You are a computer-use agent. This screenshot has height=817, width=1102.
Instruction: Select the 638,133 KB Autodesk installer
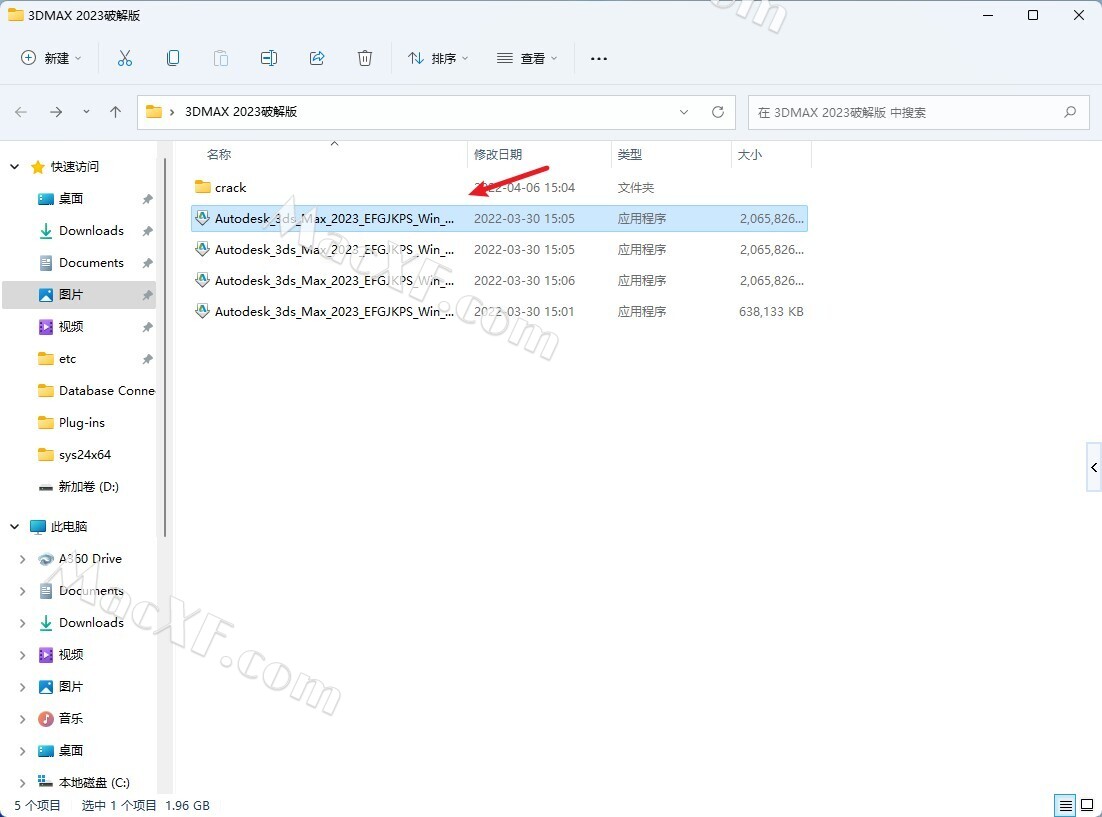(499, 311)
